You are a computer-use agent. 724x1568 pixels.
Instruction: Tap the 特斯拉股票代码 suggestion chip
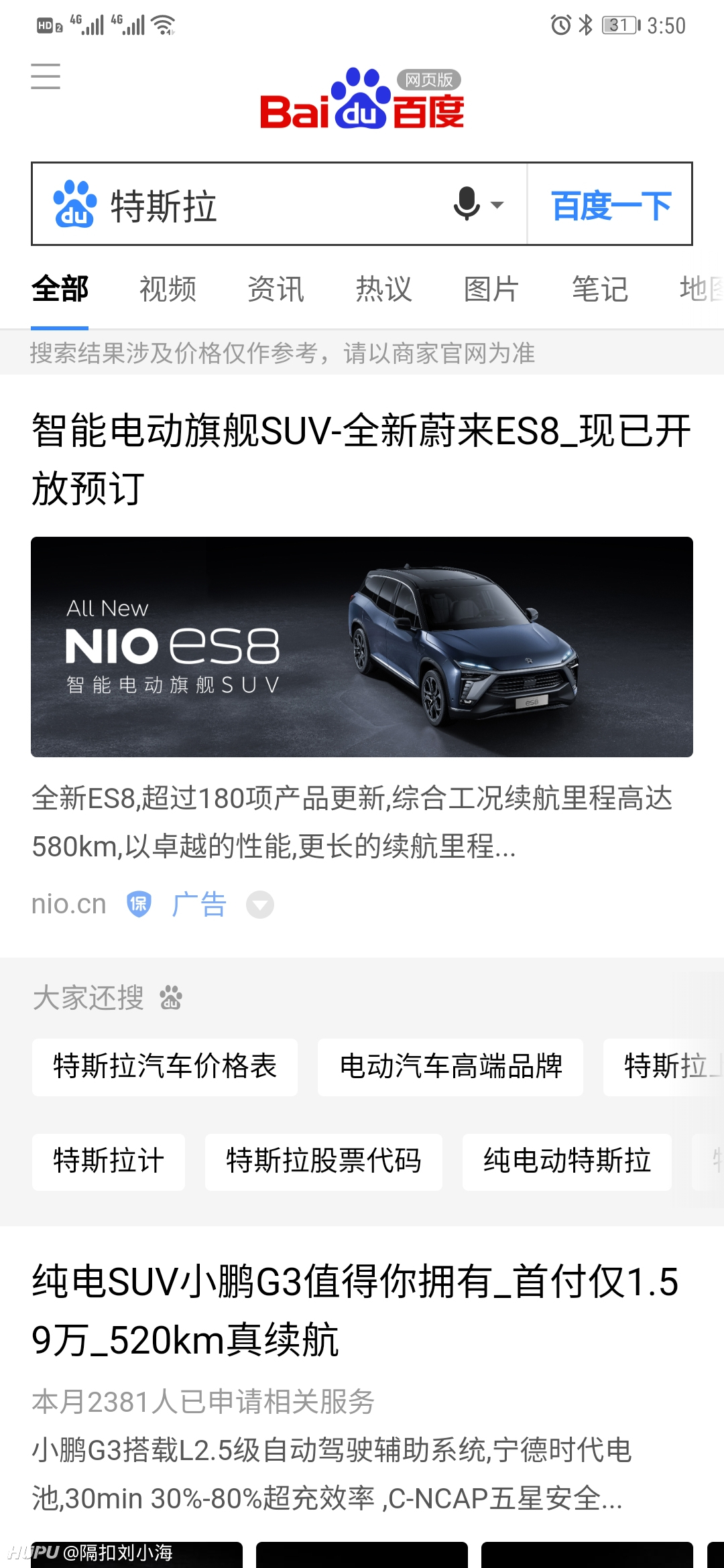[324, 1162]
